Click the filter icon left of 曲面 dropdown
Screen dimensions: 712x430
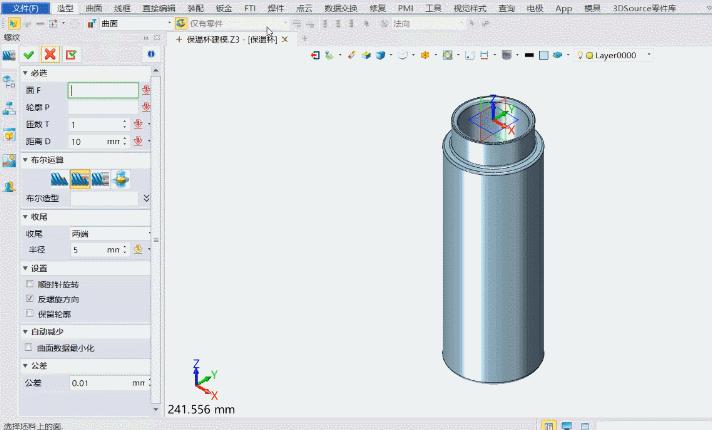pos(92,23)
